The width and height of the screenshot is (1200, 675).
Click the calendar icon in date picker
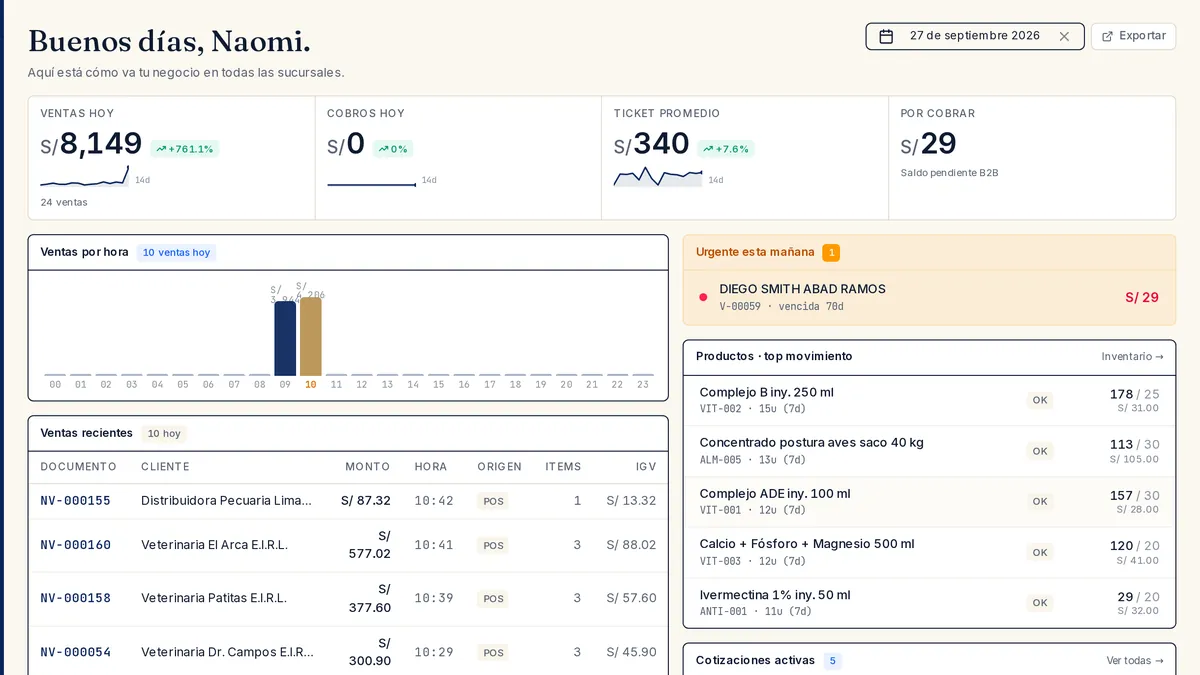[x=886, y=36]
